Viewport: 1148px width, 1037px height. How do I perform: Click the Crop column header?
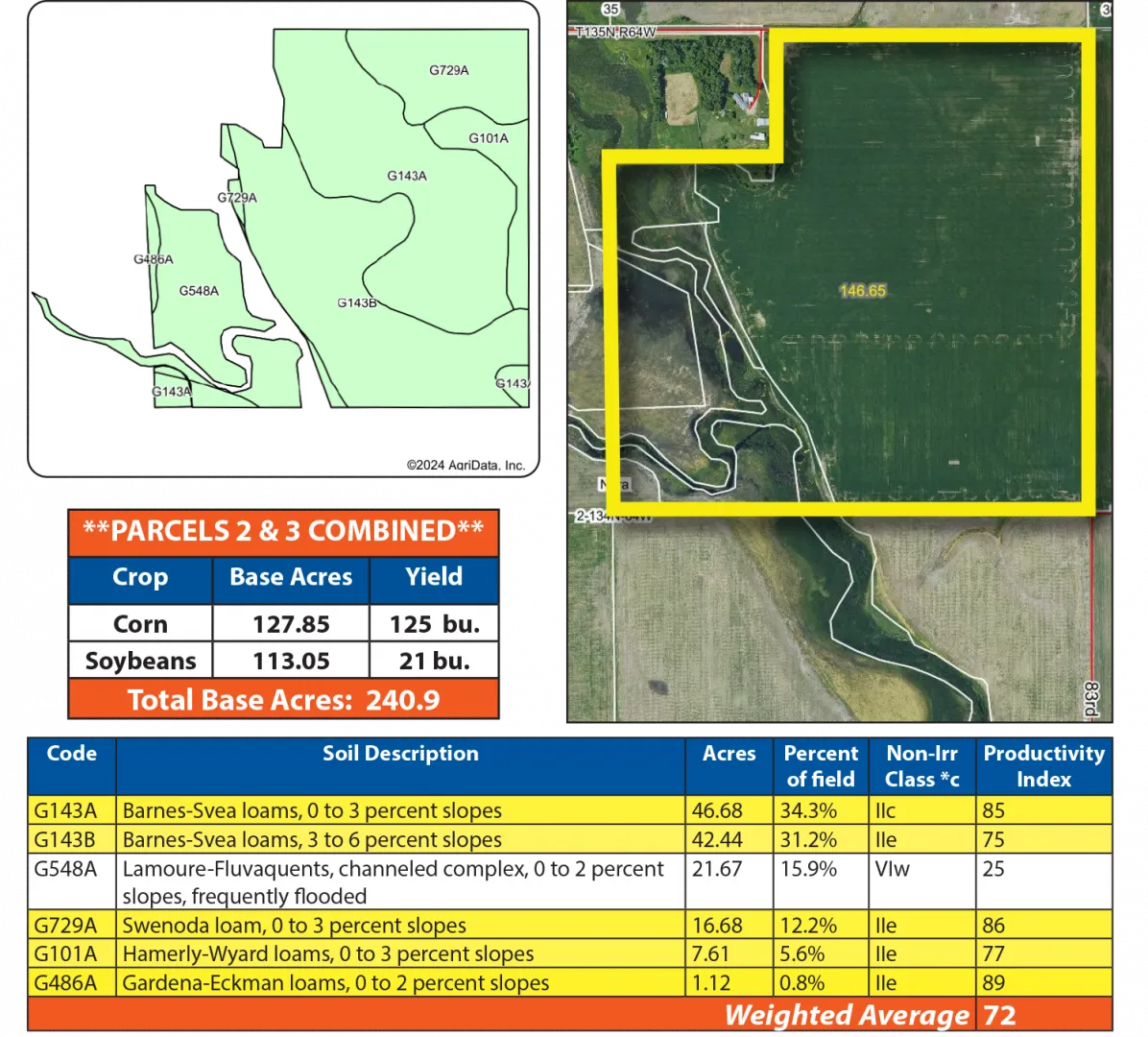pos(140,578)
